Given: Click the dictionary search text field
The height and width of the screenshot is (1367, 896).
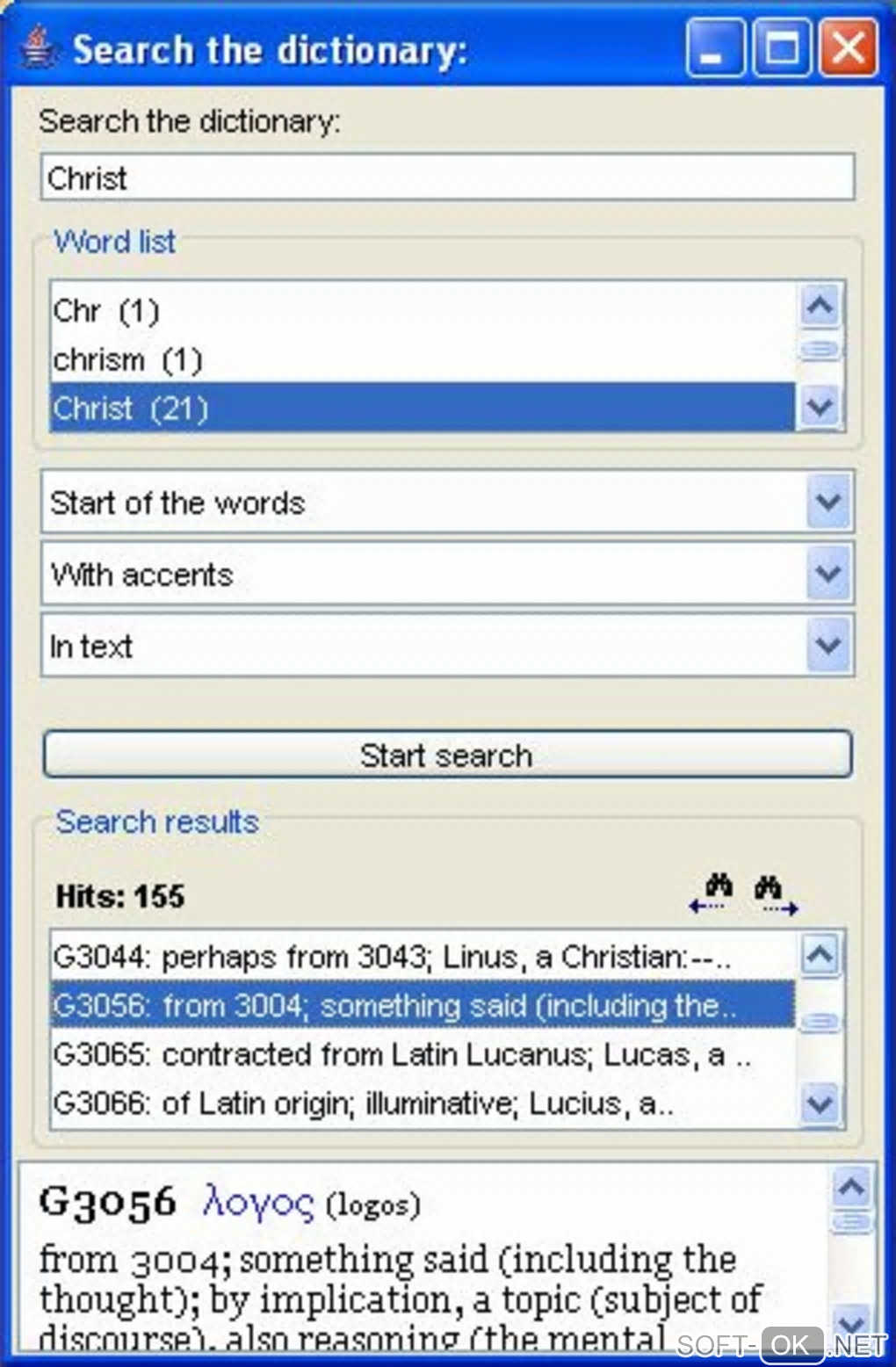Looking at the screenshot, I should pyautogui.click(x=447, y=177).
